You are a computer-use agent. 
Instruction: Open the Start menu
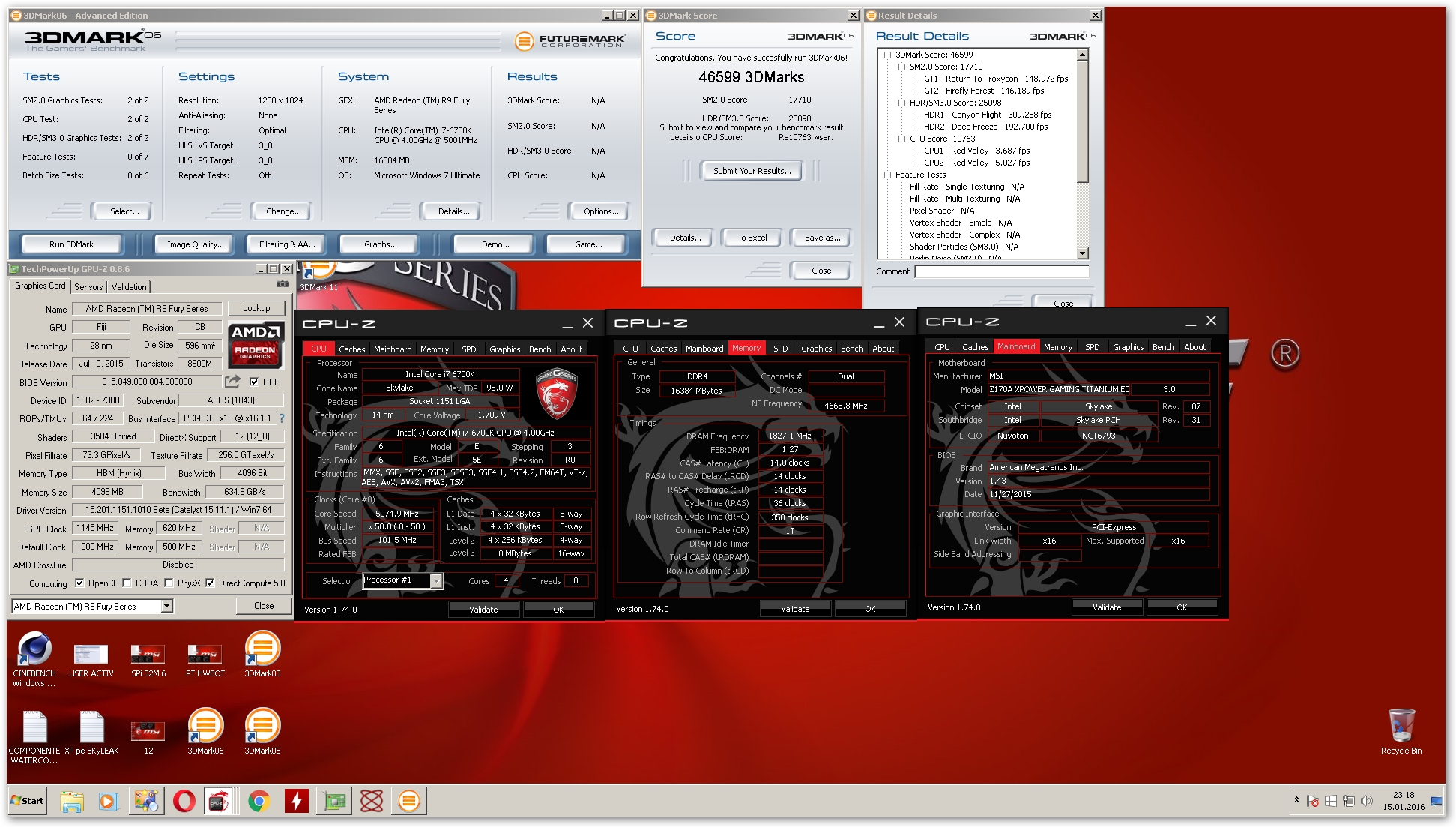click(x=27, y=800)
